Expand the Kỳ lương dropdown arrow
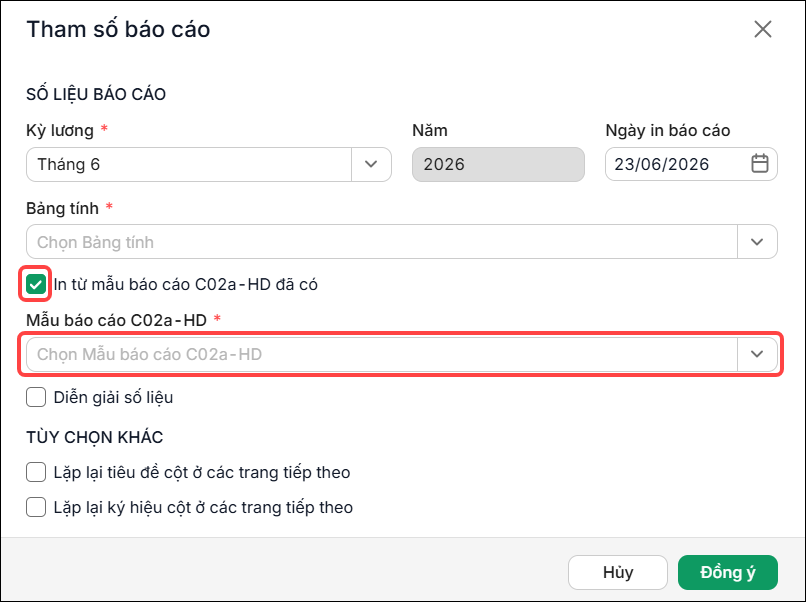 pos(371,164)
